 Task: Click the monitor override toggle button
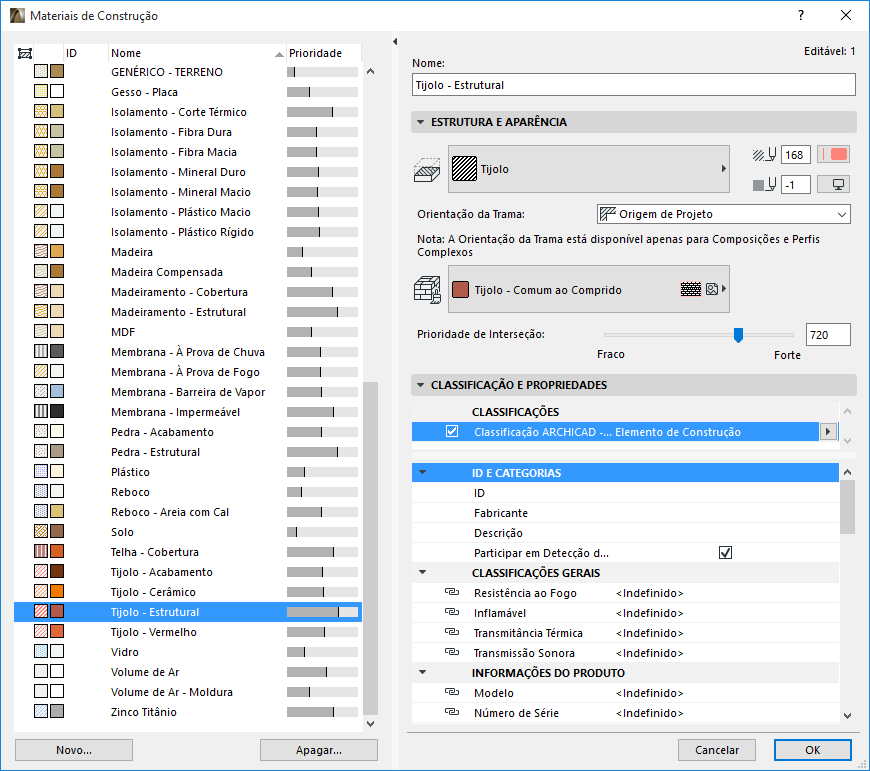(x=833, y=185)
